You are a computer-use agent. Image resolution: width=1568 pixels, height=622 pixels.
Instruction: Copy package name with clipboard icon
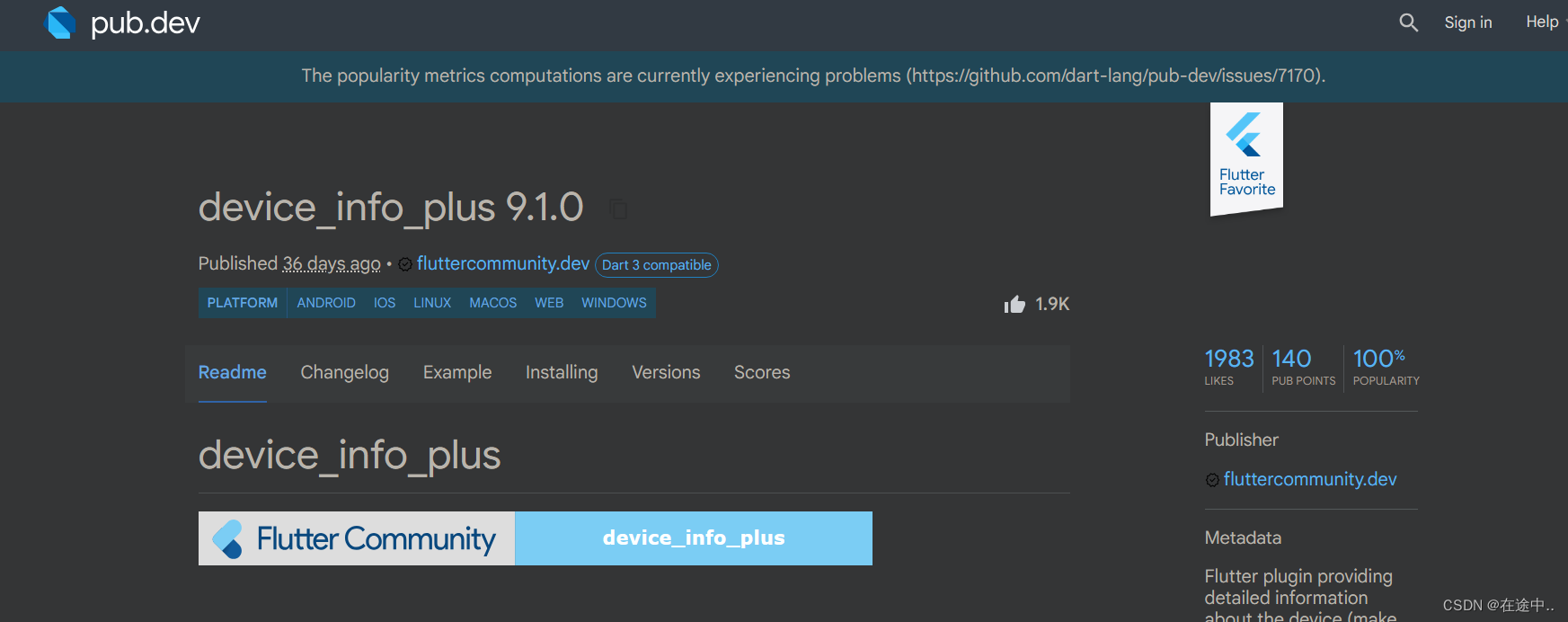coord(618,209)
